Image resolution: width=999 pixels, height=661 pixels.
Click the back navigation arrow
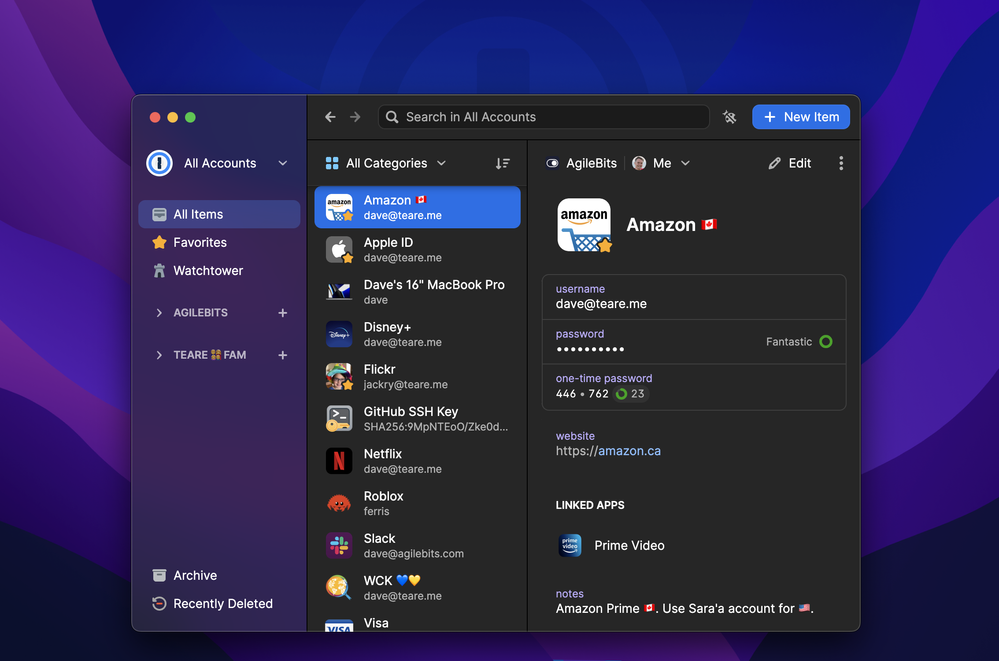pyautogui.click(x=330, y=117)
